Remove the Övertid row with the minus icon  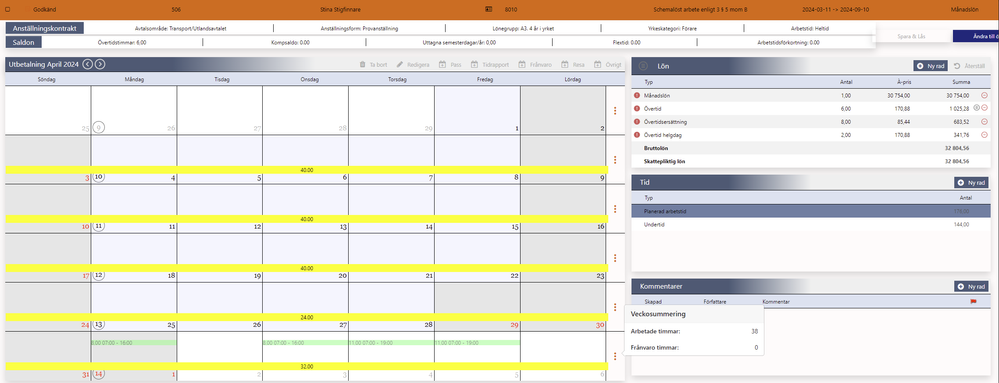[984, 108]
